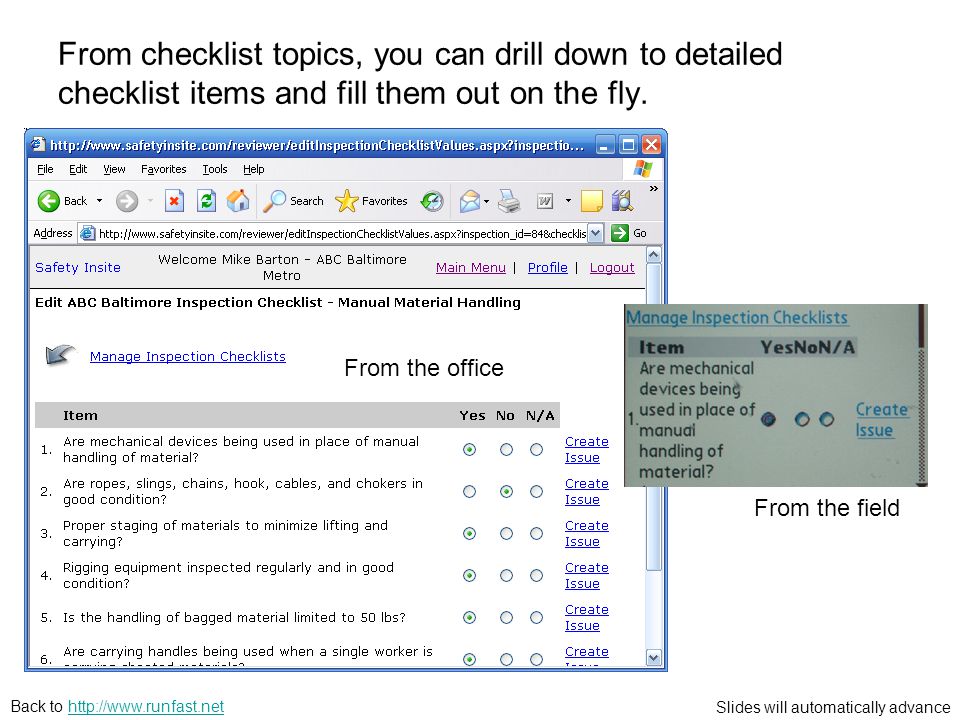Select Yes for proper staging of materials
The image size is (960, 720).
(470, 534)
